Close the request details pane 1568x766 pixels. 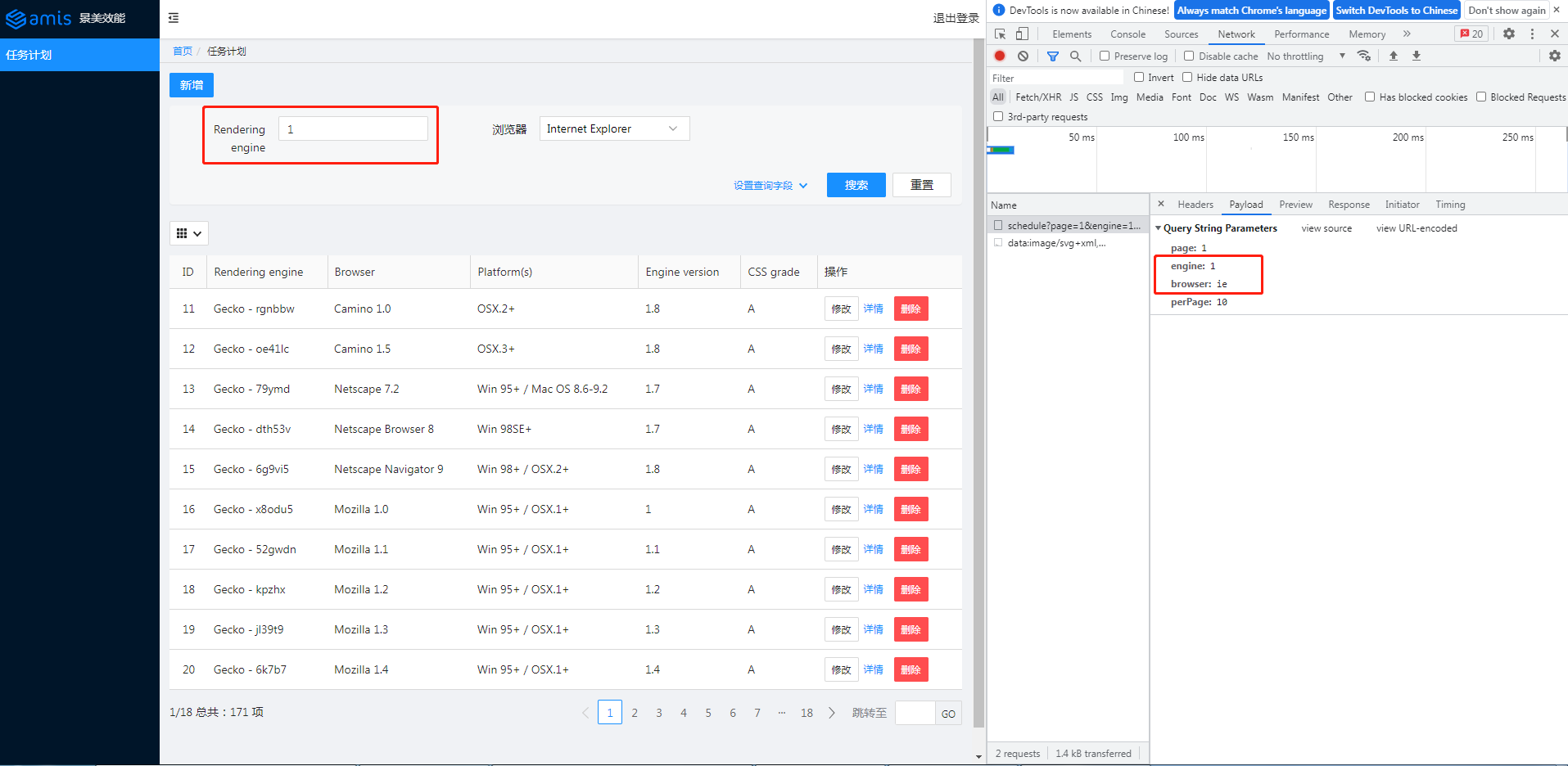1161,204
